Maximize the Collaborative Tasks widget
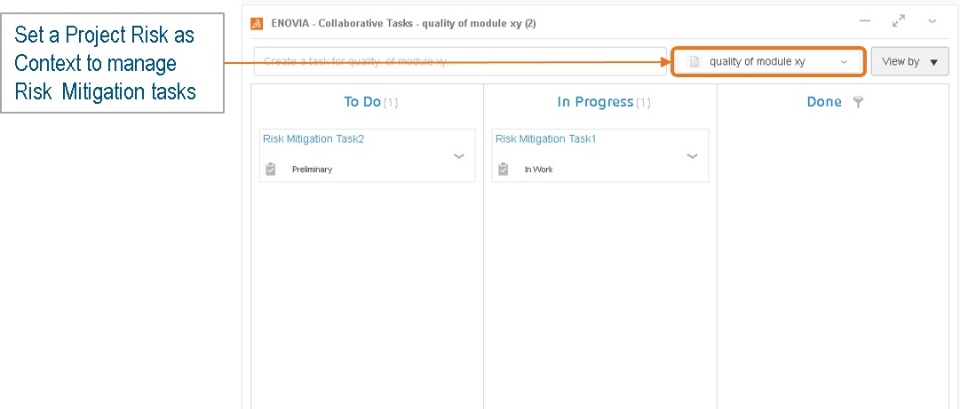Viewport: 960px width, 409px height. [x=898, y=21]
